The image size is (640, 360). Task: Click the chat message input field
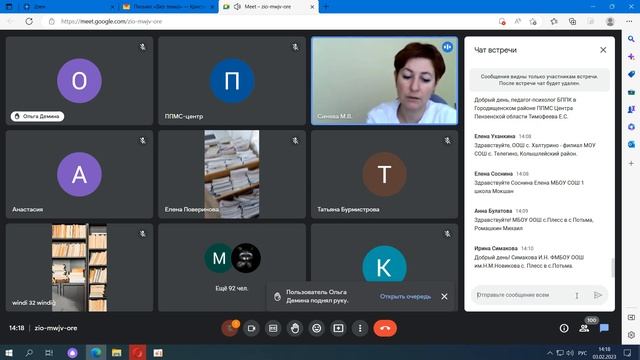tap(523, 295)
